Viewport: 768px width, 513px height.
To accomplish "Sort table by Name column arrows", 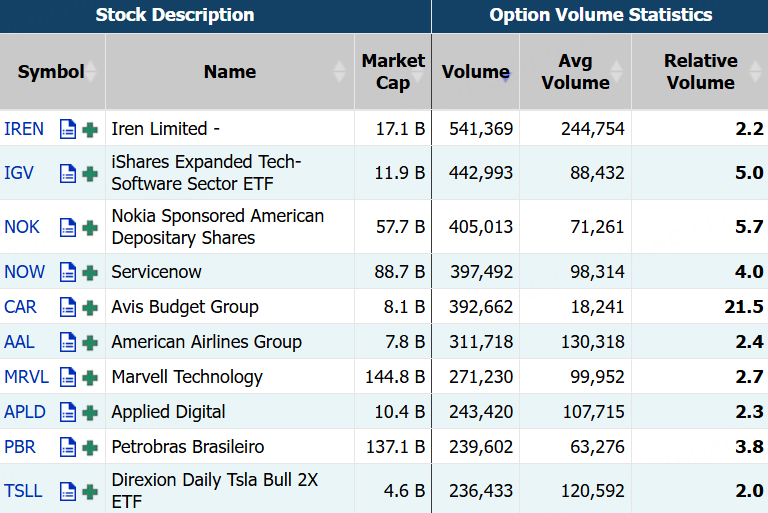I will pos(340,72).
